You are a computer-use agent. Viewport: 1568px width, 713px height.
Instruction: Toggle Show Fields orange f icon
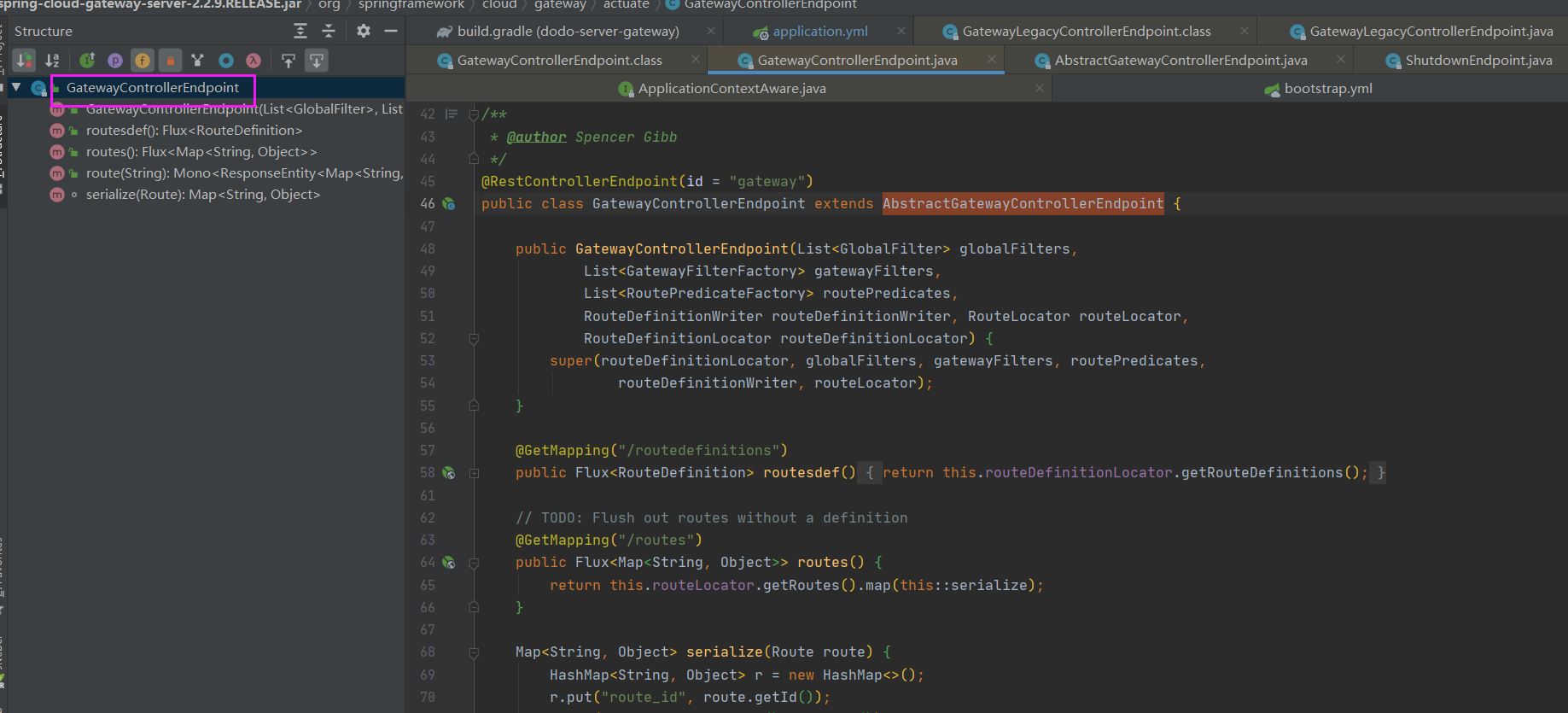pos(143,61)
